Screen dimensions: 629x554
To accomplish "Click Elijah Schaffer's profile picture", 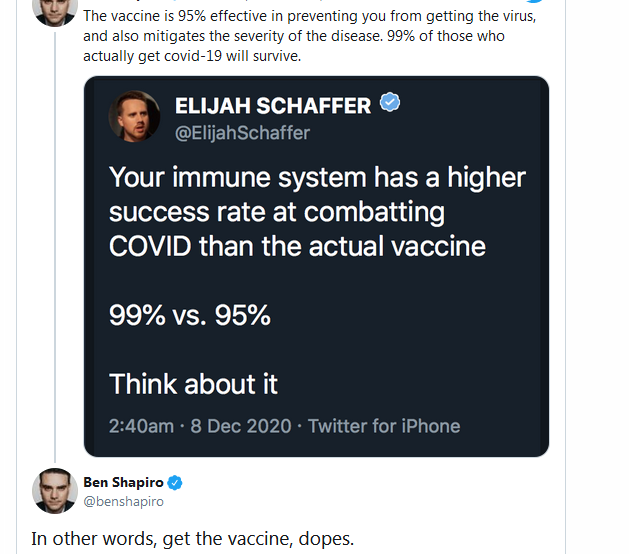I will tap(138, 118).
